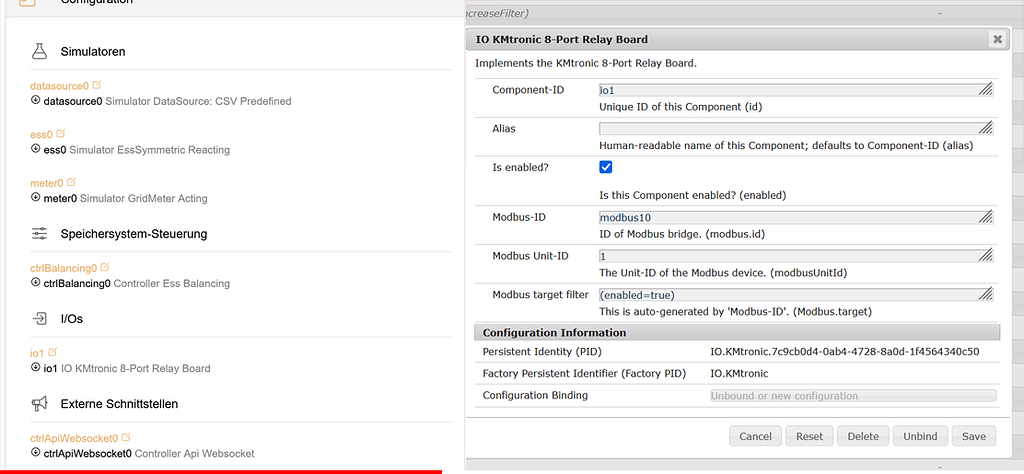Expand datasource0 details arrow
The image size is (1024, 474).
point(35,101)
